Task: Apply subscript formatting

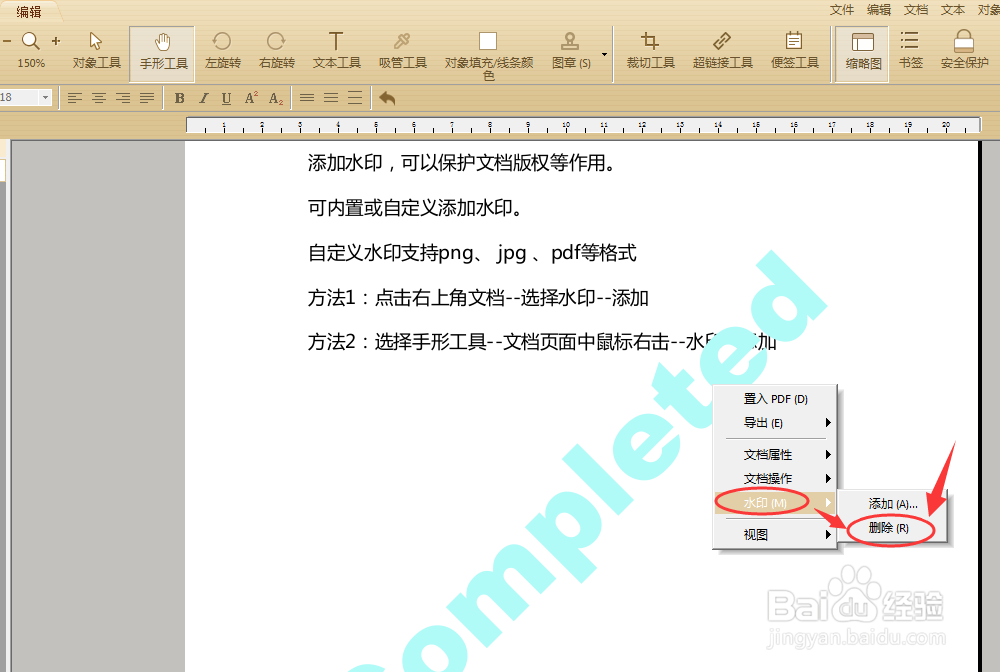Action: 276,98
